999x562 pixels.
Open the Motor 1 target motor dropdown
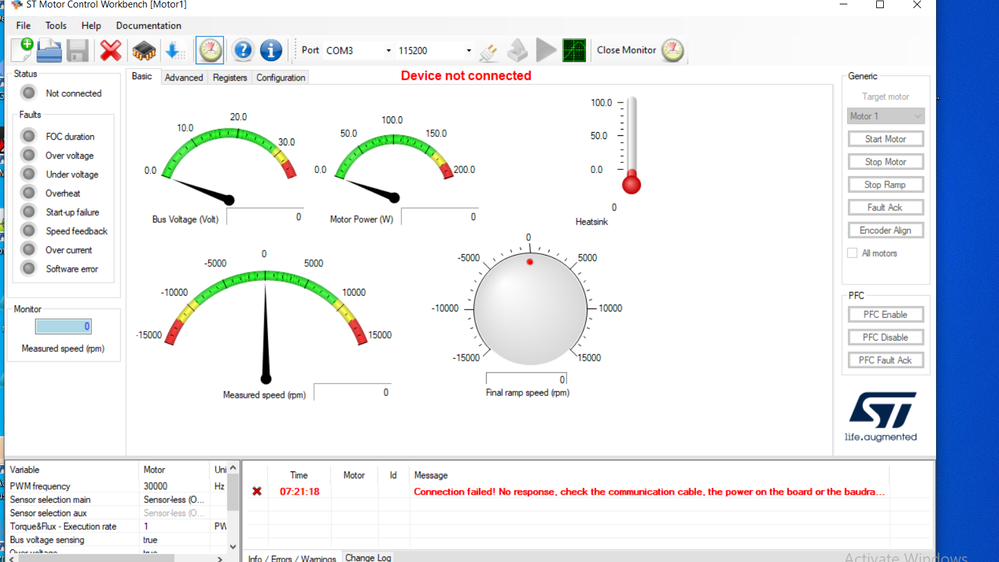(x=885, y=116)
